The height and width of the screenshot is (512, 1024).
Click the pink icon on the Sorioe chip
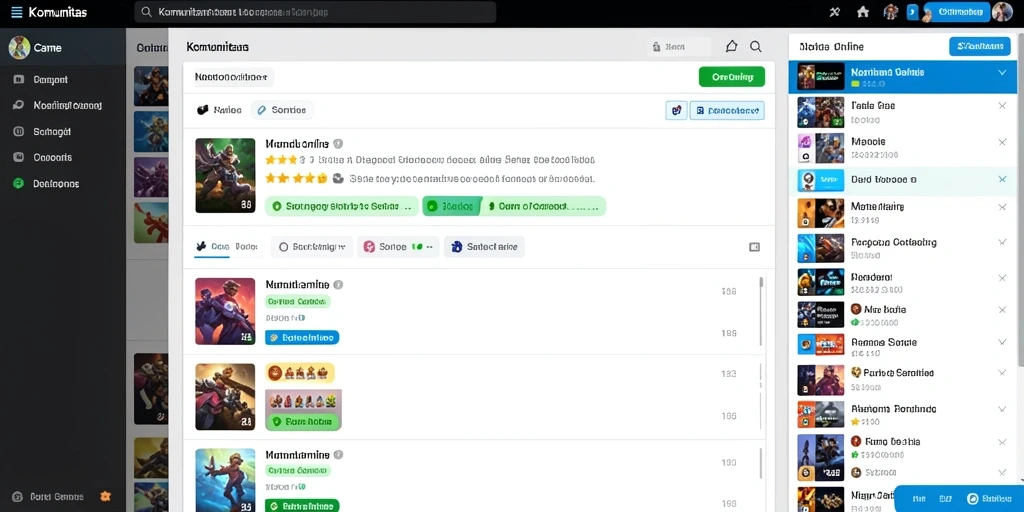pyautogui.click(x=369, y=247)
